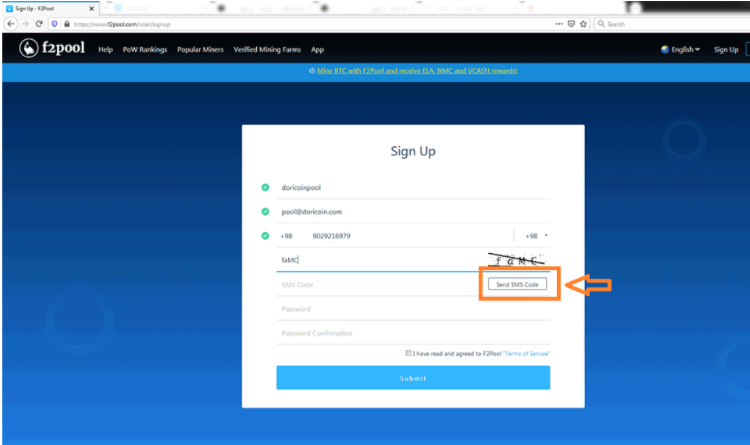Select the Sign Up - F2Pool browser tab
Image resolution: width=750 pixels, height=445 pixels.
click(50, 9)
